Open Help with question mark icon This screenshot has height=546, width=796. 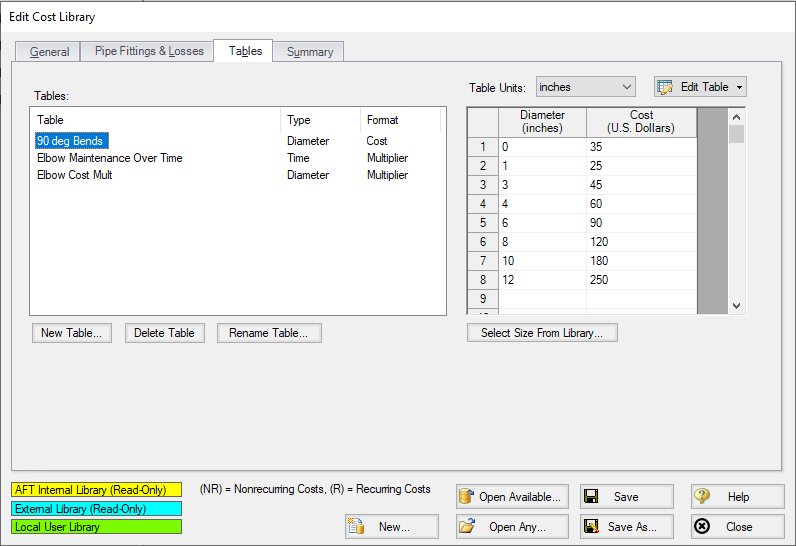[703, 497]
